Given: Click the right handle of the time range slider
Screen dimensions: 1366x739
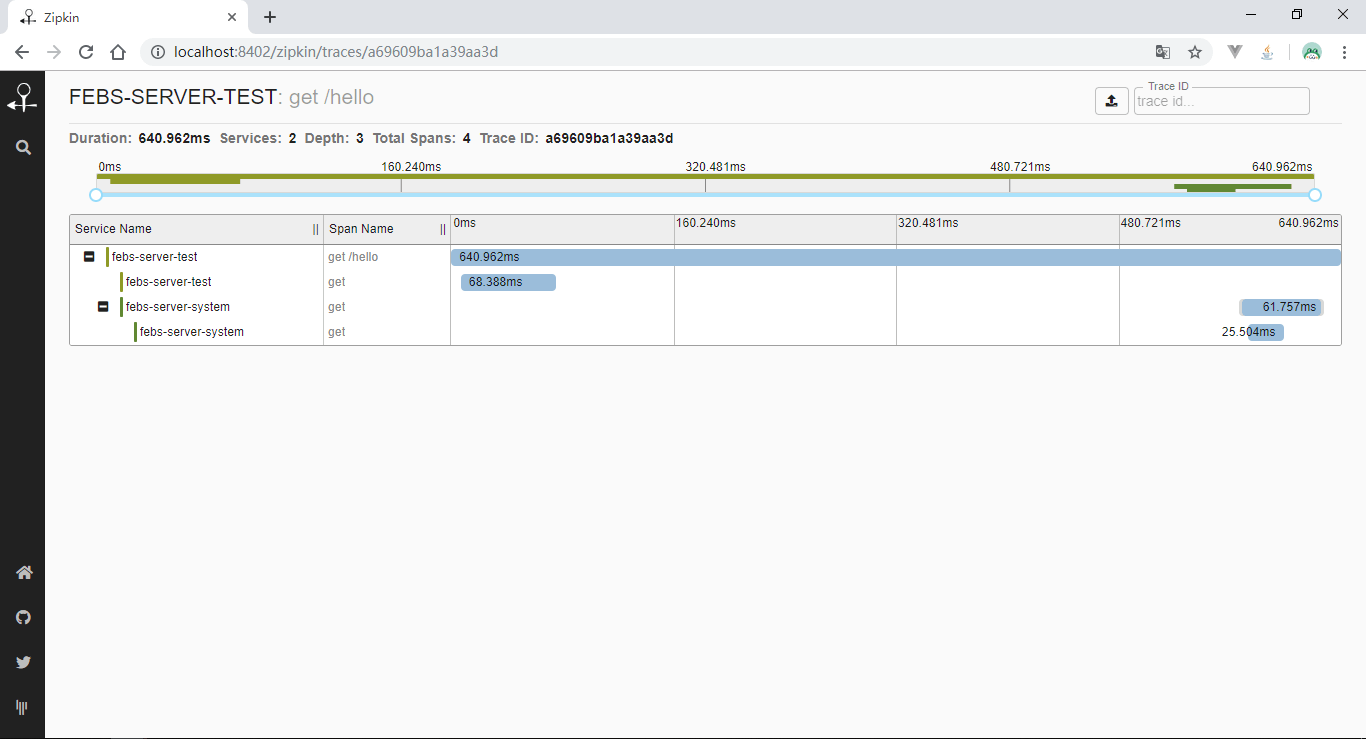Looking at the screenshot, I should (x=1315, y=195).
